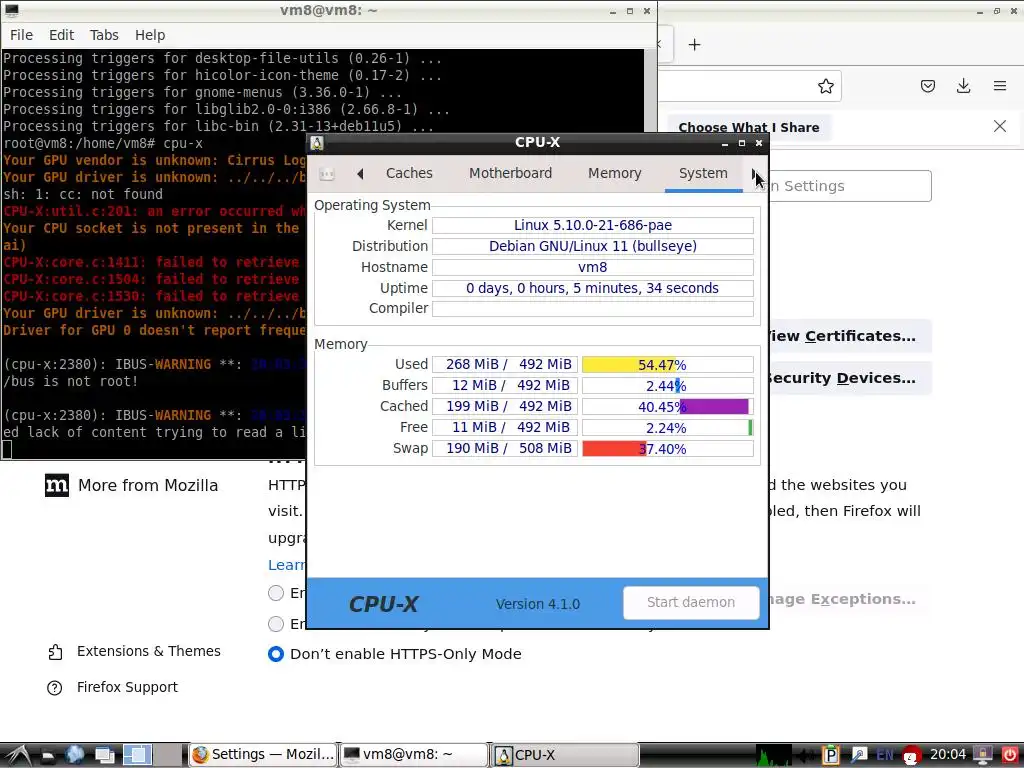This screenshot has height=768, width=1024.
Task: Click the Manage Exceptions button
Action: tap(849, 600)
